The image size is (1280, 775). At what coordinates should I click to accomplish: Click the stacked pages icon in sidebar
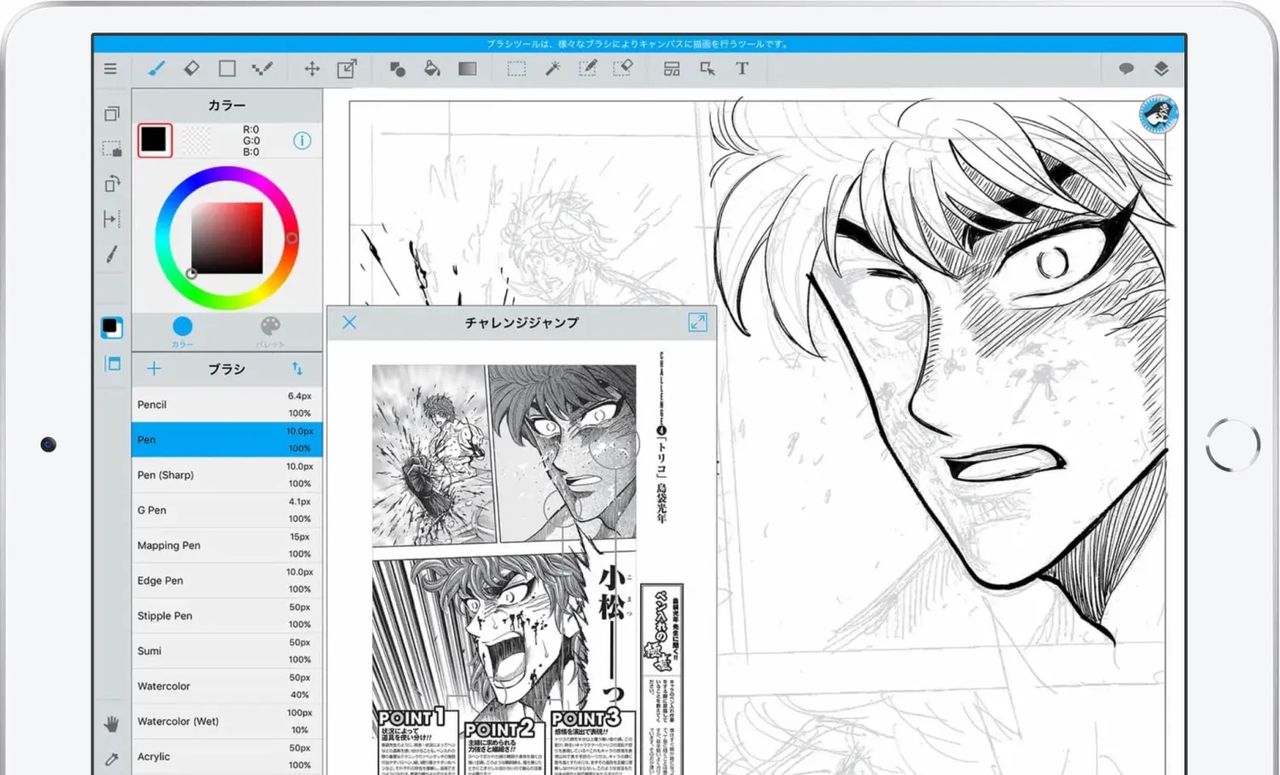click(112, 114)
